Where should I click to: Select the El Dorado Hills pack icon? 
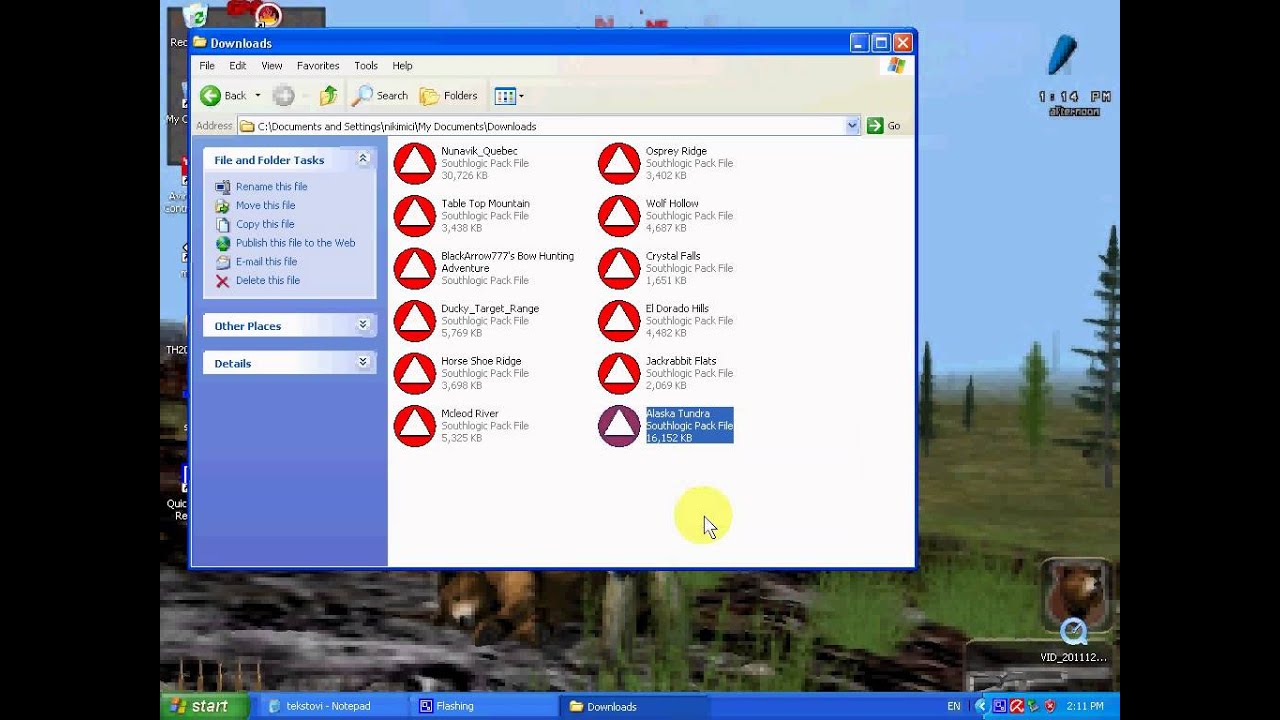(x=619, y=321)
